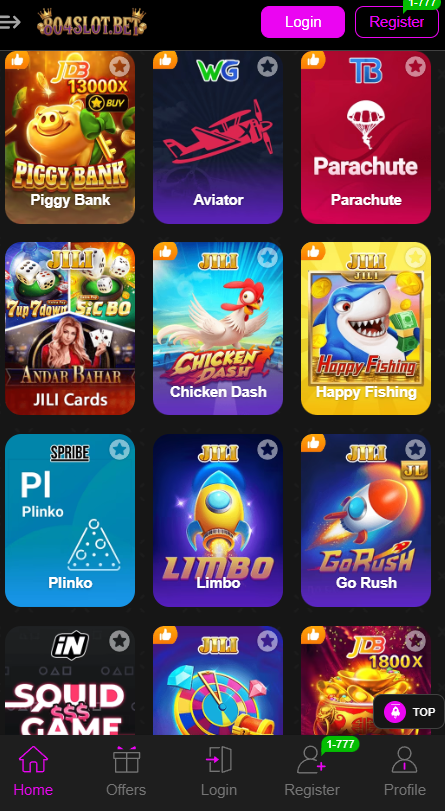Screen dimensions: 445x811
Task: Click the pink Login button
Action: [303, 22]
